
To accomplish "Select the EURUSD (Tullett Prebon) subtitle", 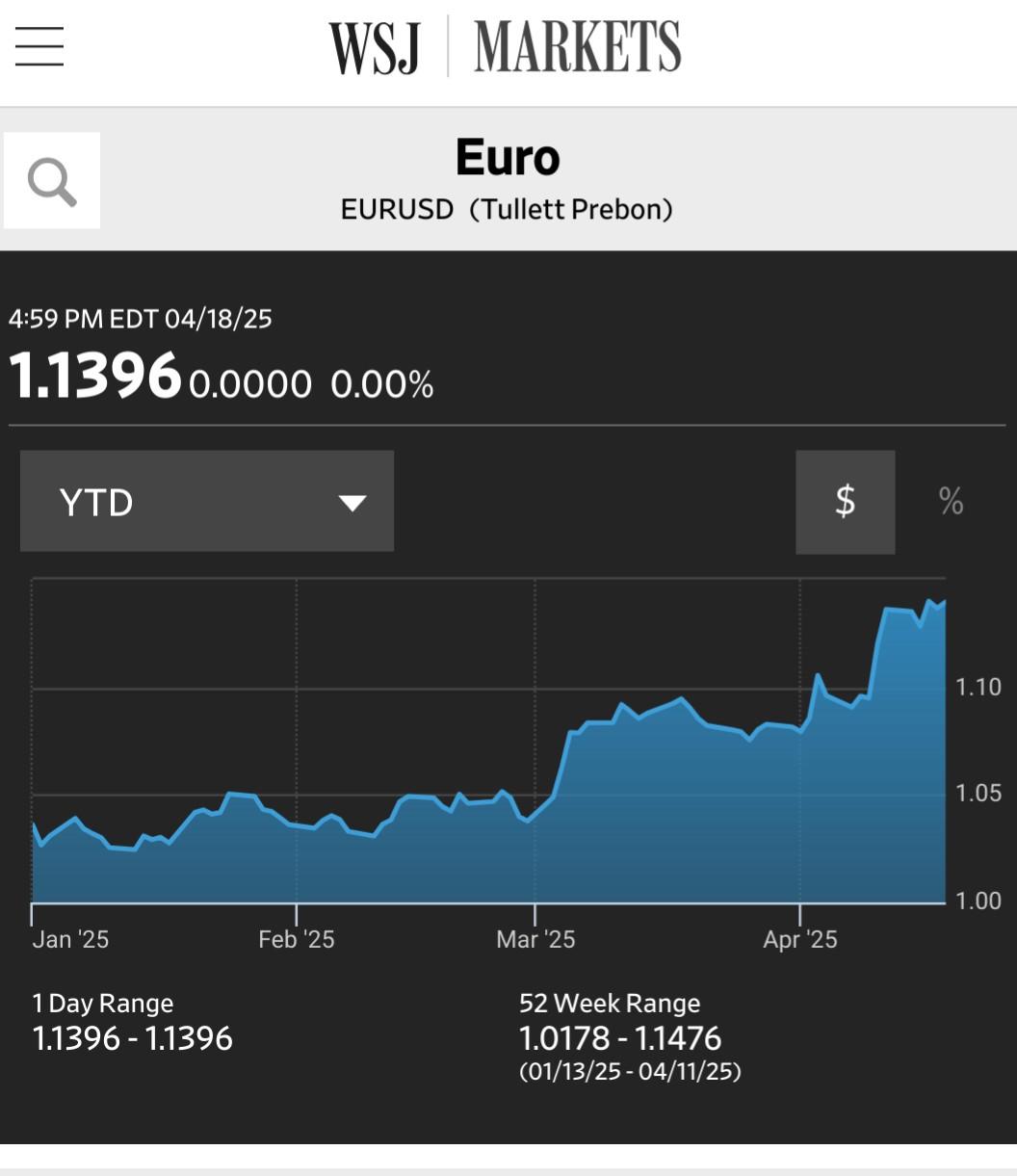I will point(507,209).
